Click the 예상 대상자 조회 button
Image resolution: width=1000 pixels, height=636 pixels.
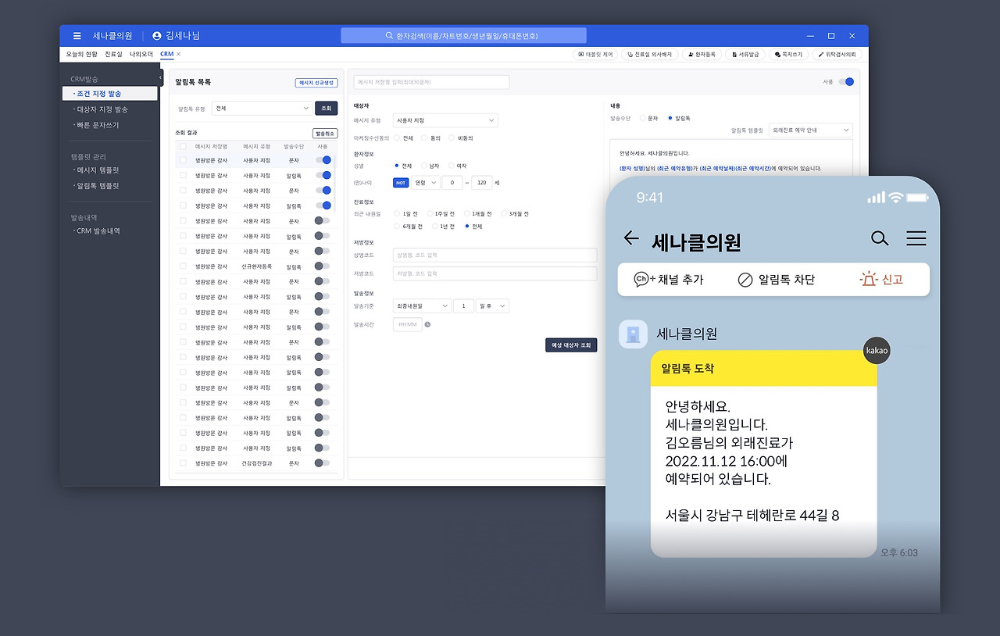pyautogui.click(x=571, y=345)
